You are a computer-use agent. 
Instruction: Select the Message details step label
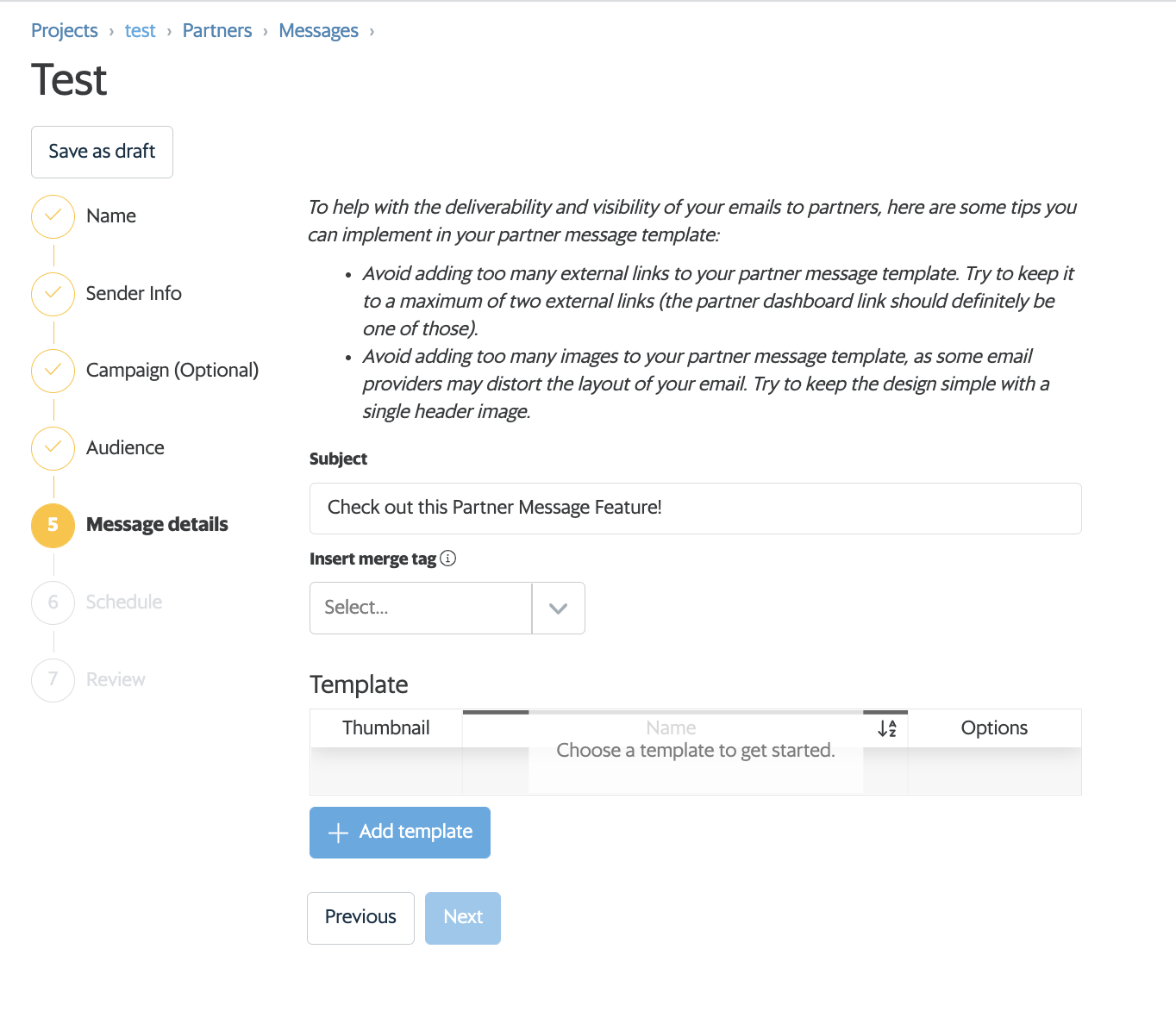pos(157,525)
